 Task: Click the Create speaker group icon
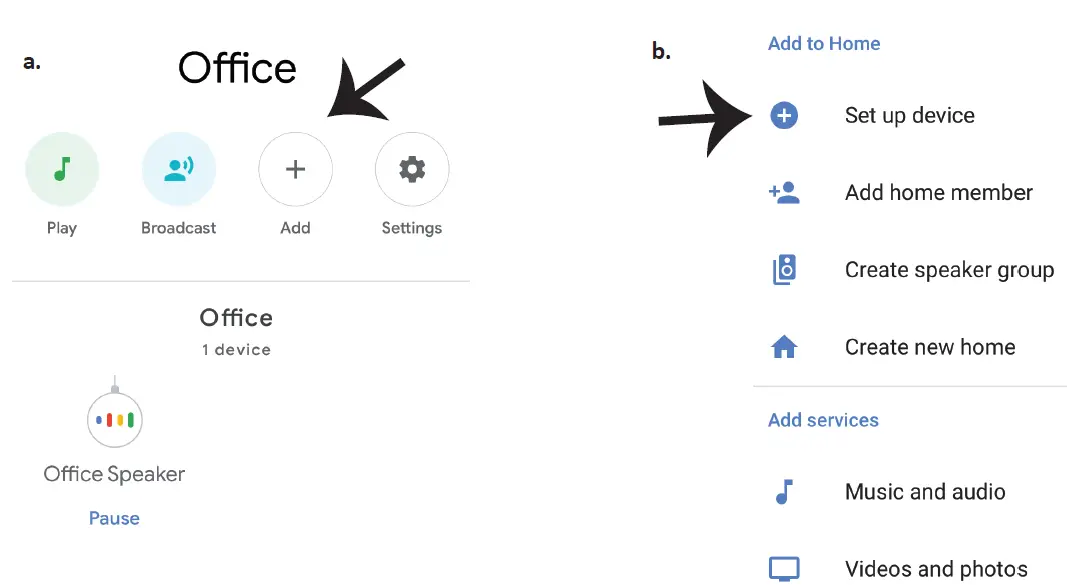coord(784,270)
